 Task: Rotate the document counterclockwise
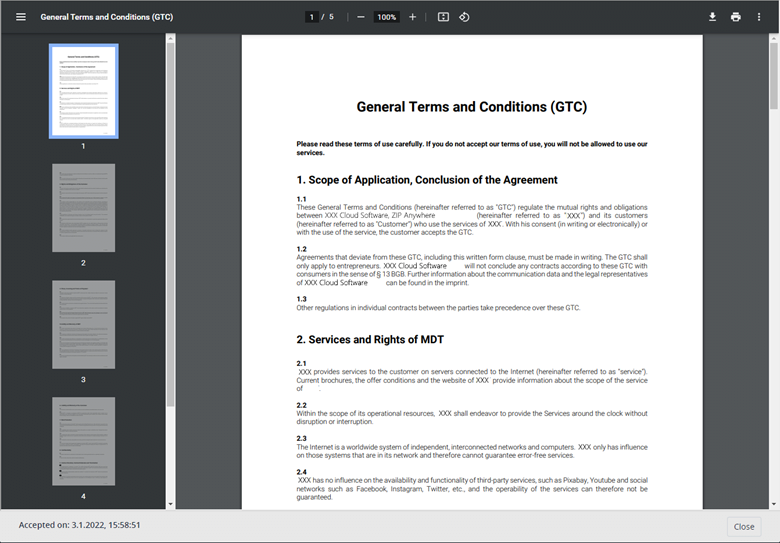tap(465, 17)
